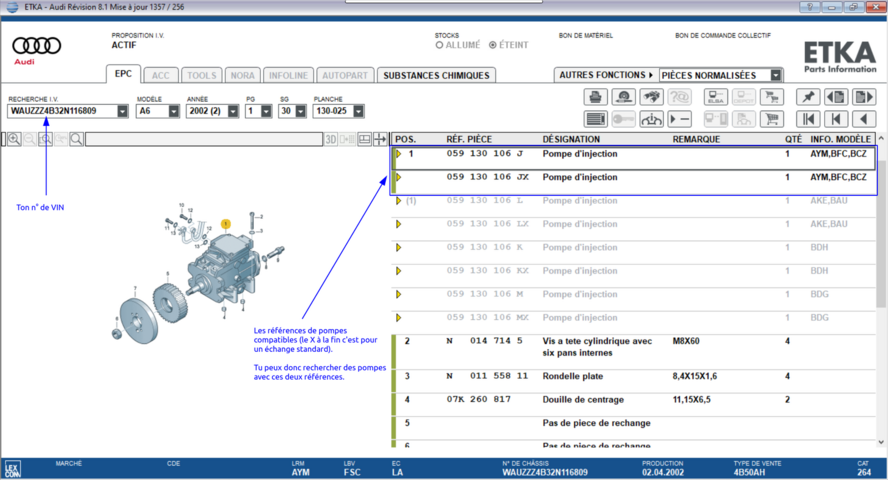The width and height of the screenshot is (888, 480).
Task: Open the binoculars search tool
Action: click(x=652, y=97)
